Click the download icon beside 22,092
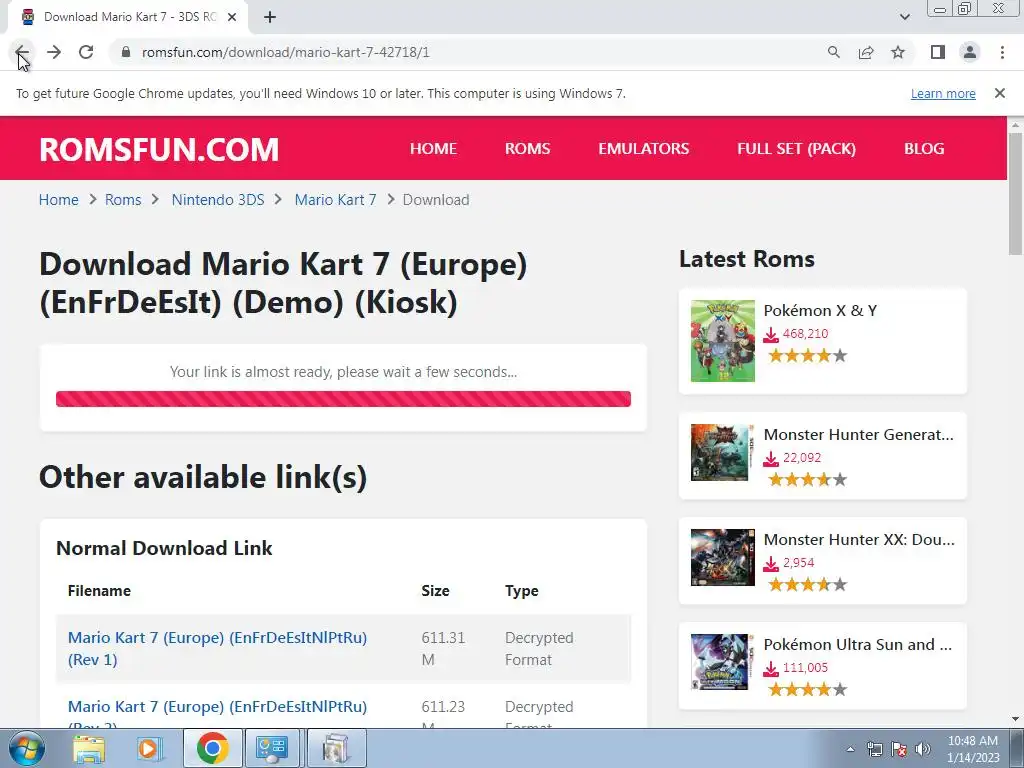This screenshot has width=1024, height=768. point(771,458)
